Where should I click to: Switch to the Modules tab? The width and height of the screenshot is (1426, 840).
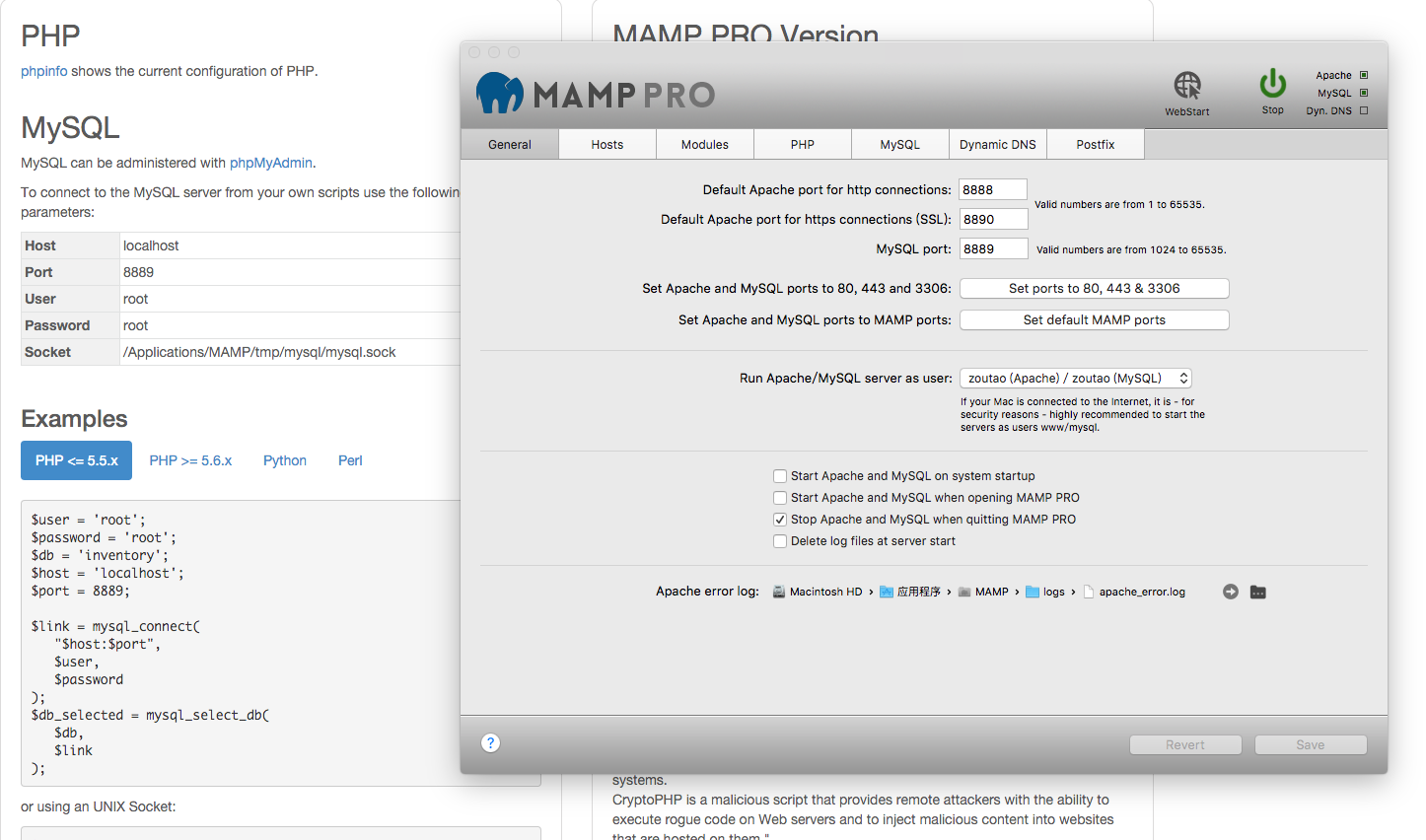click(x=705, y=144)
